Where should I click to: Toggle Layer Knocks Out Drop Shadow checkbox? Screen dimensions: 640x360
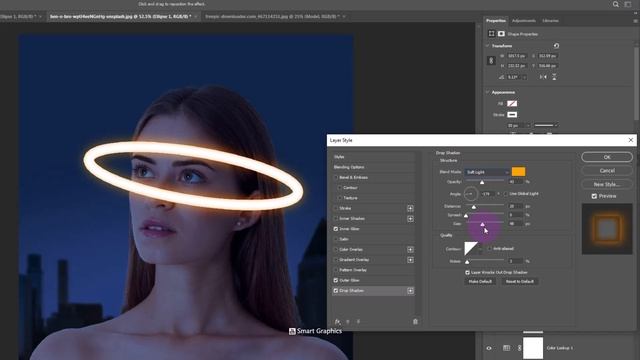click(467, 272)
